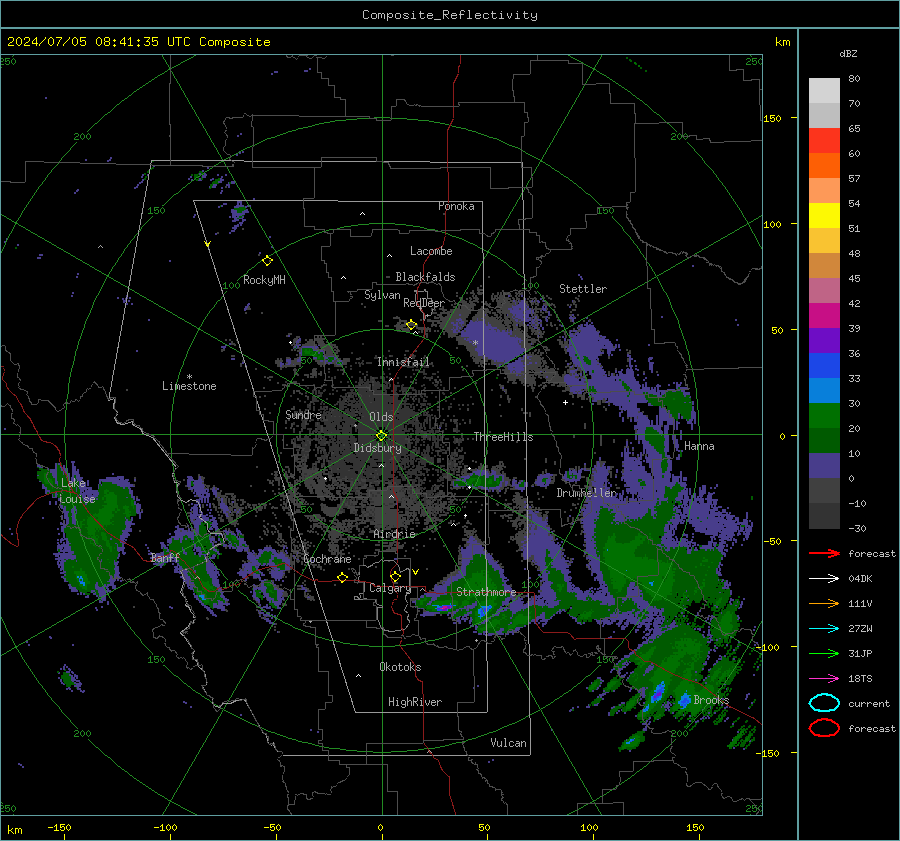
Task: Click the ThreeHills label
Action: coord(503,437)
